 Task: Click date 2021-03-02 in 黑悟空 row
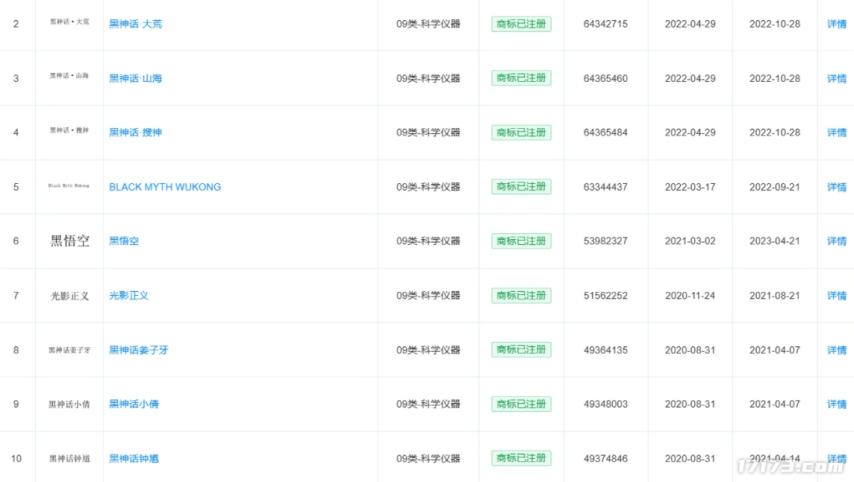690,241
